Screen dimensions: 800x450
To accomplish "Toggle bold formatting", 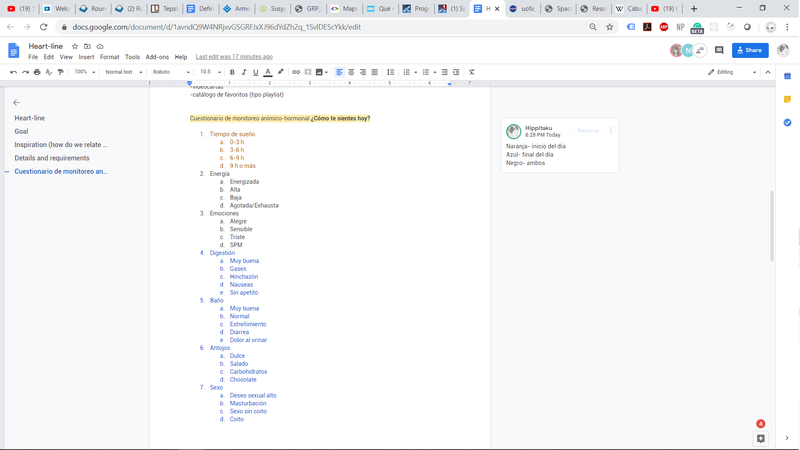I will pyautogui.click(x=232, y=72).
